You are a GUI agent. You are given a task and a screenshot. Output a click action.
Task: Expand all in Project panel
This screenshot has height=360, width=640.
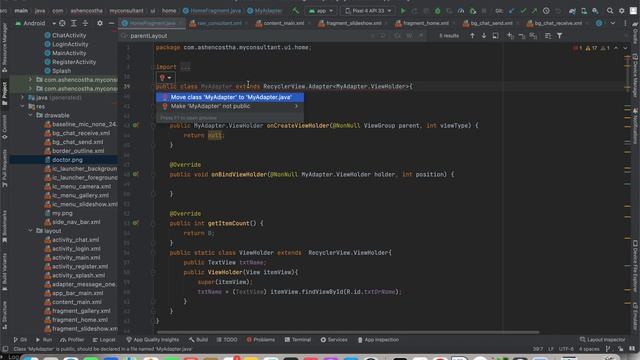(74, 23)
